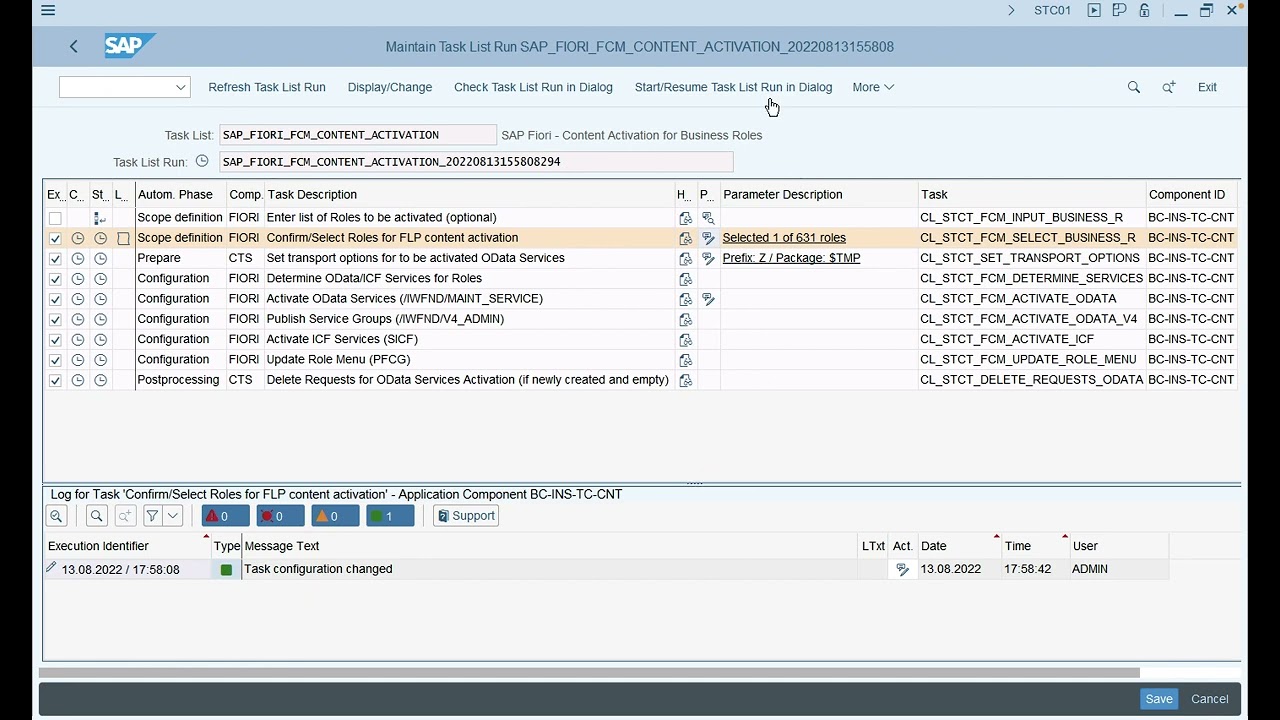Screen dimensions: 1280x720
Task: Open the Support button in log toolbar
Action: tap(466, 516)
